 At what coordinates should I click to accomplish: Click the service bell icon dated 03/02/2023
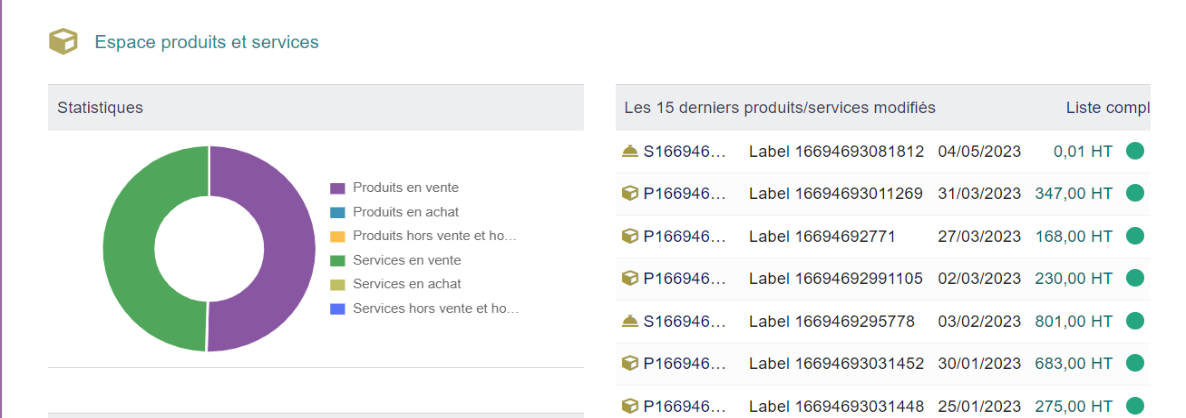[x=629, y=321]
